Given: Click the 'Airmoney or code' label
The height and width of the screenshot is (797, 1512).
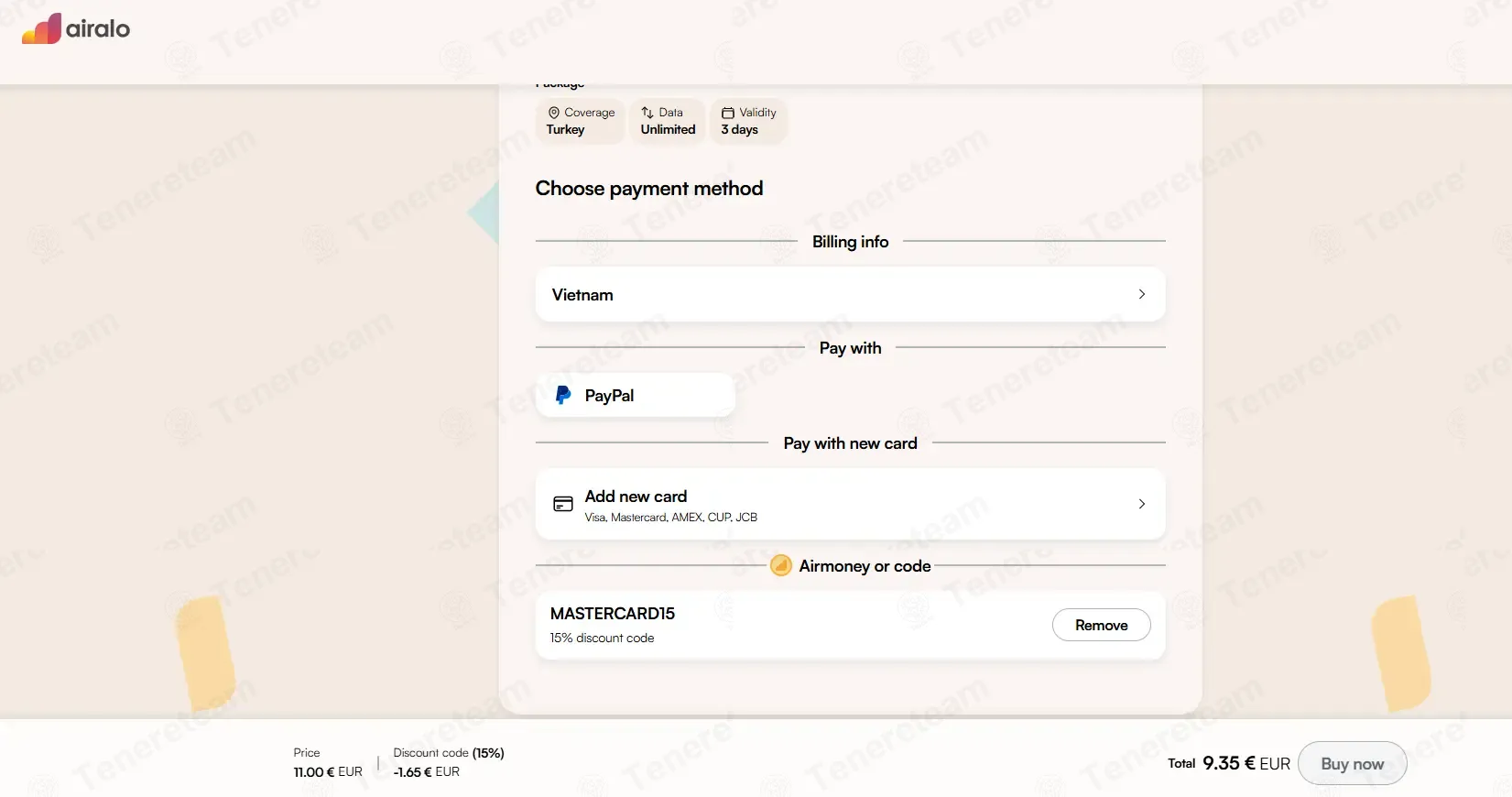Looking at the screenshot, I should click(x=865, y=566).
